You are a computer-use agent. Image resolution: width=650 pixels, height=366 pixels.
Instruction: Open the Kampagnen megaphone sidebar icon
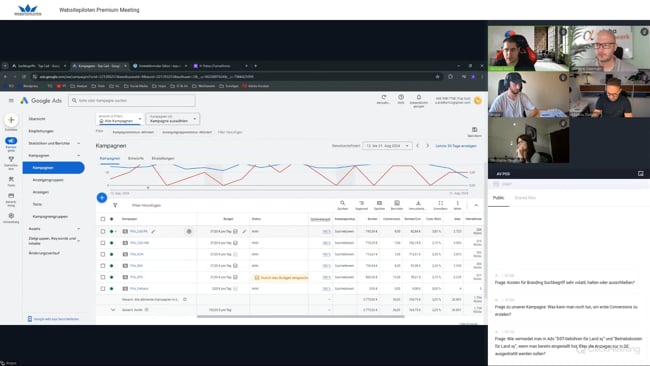point(11,141)
